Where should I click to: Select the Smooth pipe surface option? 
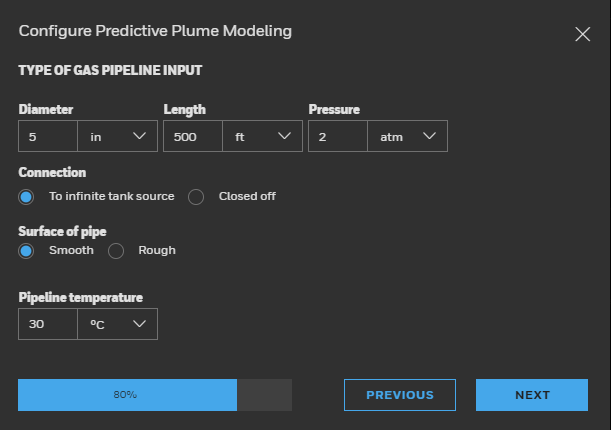tap(27, 250)
